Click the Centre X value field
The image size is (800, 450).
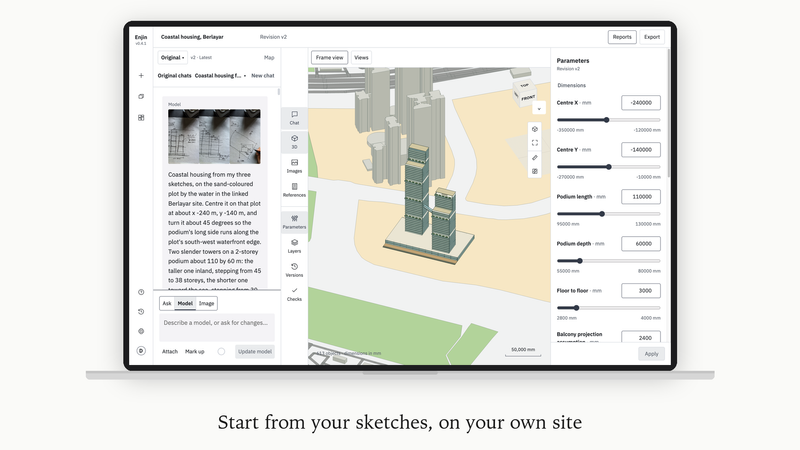[x=641, y=103]
